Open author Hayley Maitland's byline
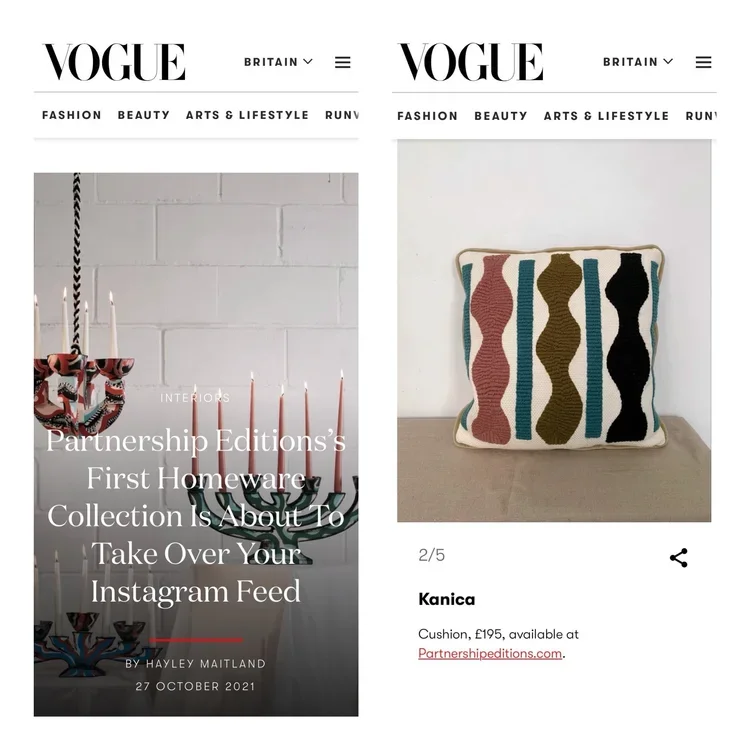The image size is (750, 750). pos(195,664)
